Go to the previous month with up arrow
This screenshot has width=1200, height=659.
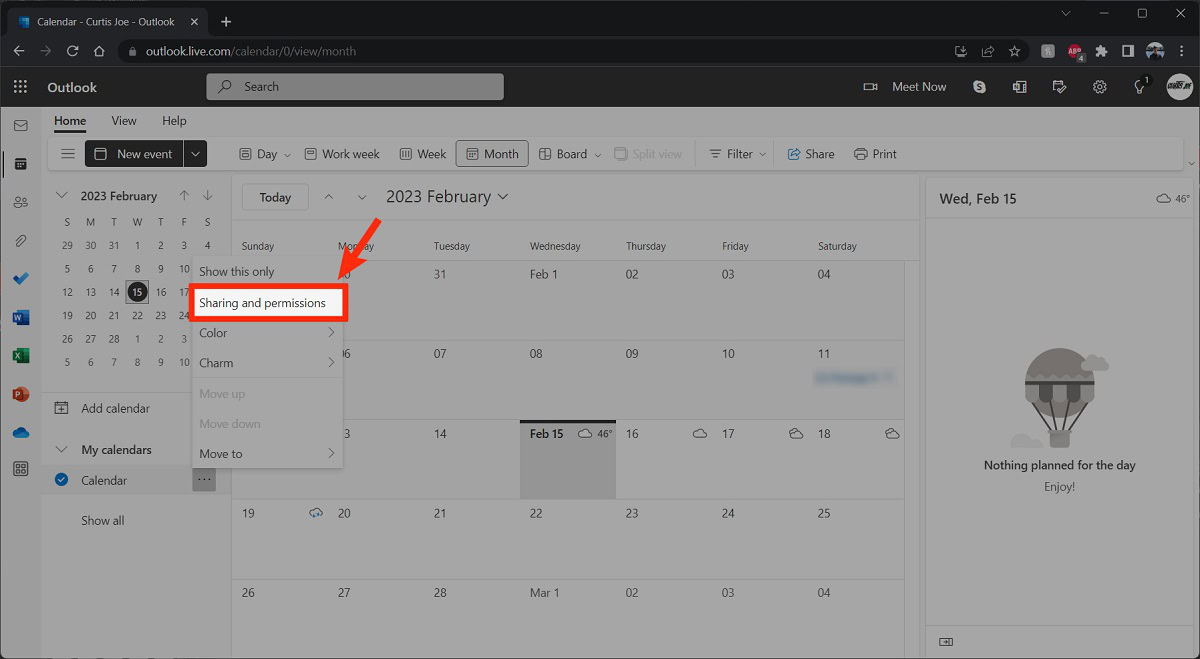pos(329,197)
